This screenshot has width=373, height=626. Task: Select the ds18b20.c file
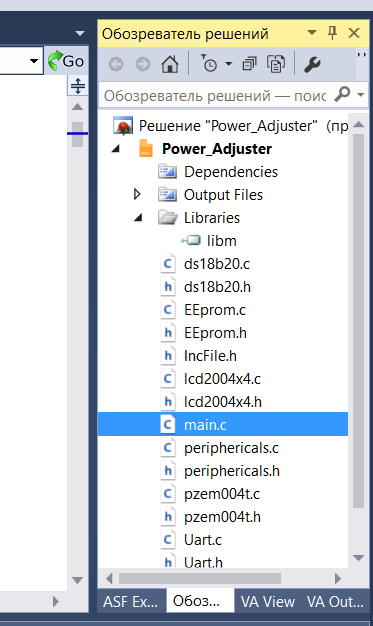click(217, 264)
